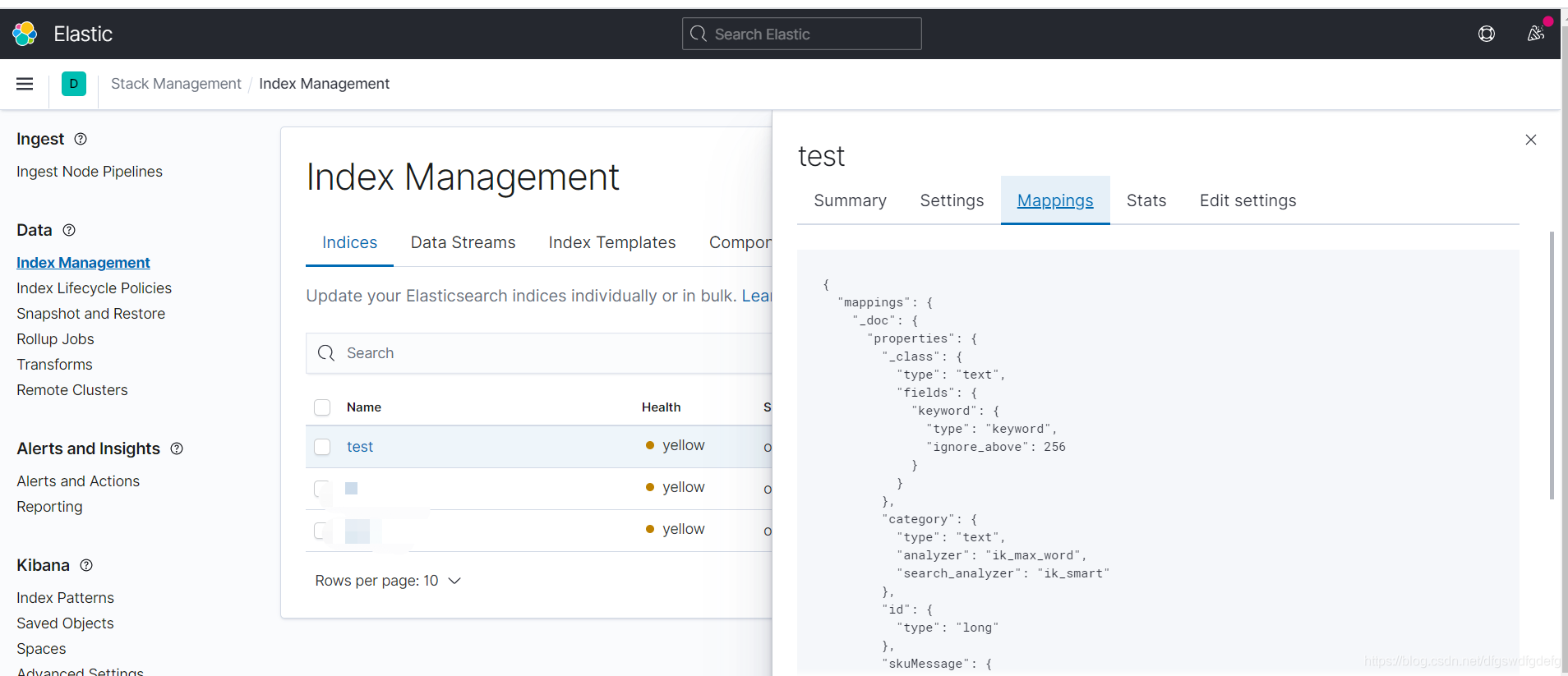Click the "analyzer": "ik_max_word" line

point(992,555)
